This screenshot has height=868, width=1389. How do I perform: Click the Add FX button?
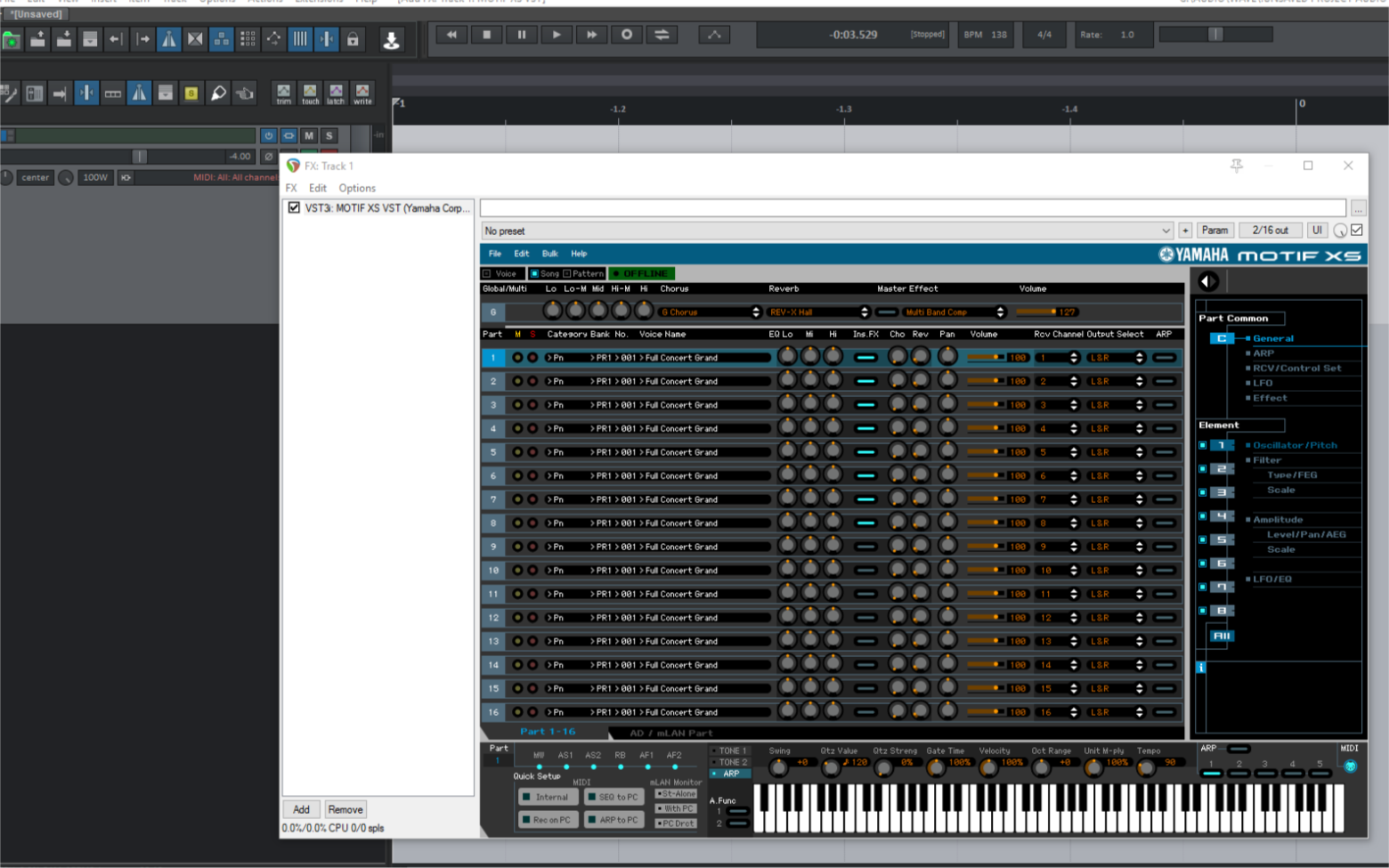pos(301,809)
